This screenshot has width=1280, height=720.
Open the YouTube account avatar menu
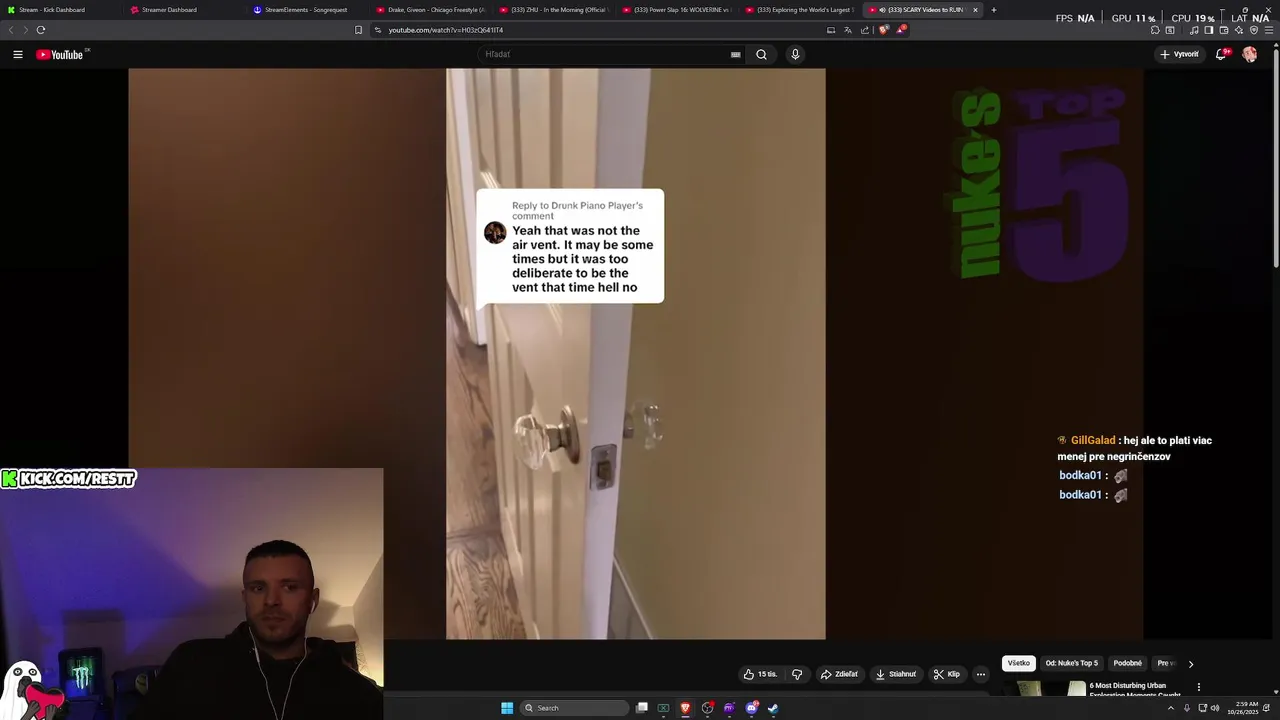(1250, 55)
